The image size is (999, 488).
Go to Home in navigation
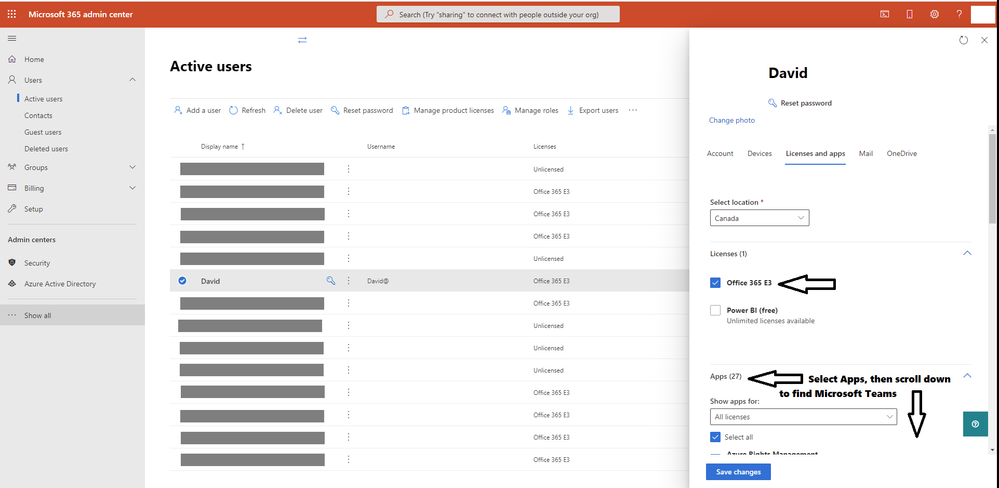[x=34, y=59]
